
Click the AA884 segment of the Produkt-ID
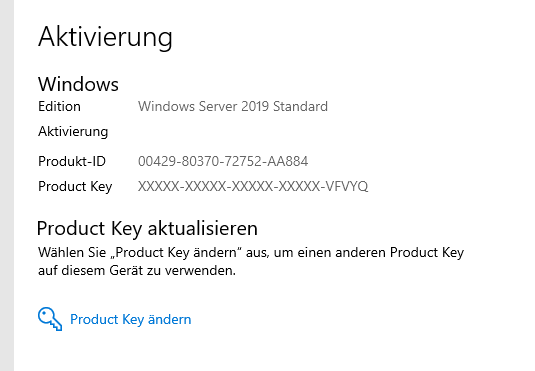coord(288,161)
